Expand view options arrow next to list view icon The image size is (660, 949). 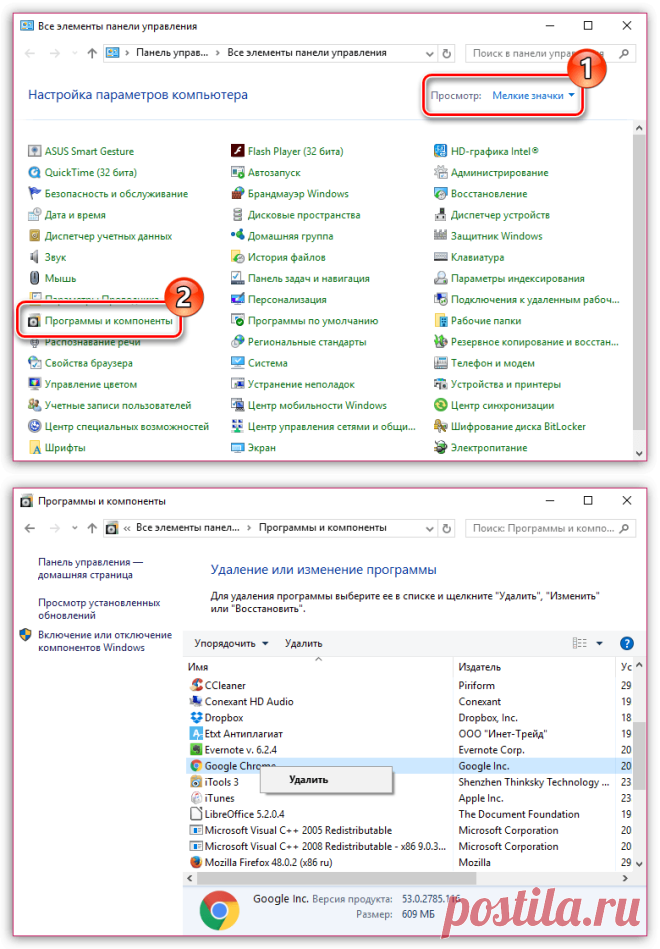point(599,643)
